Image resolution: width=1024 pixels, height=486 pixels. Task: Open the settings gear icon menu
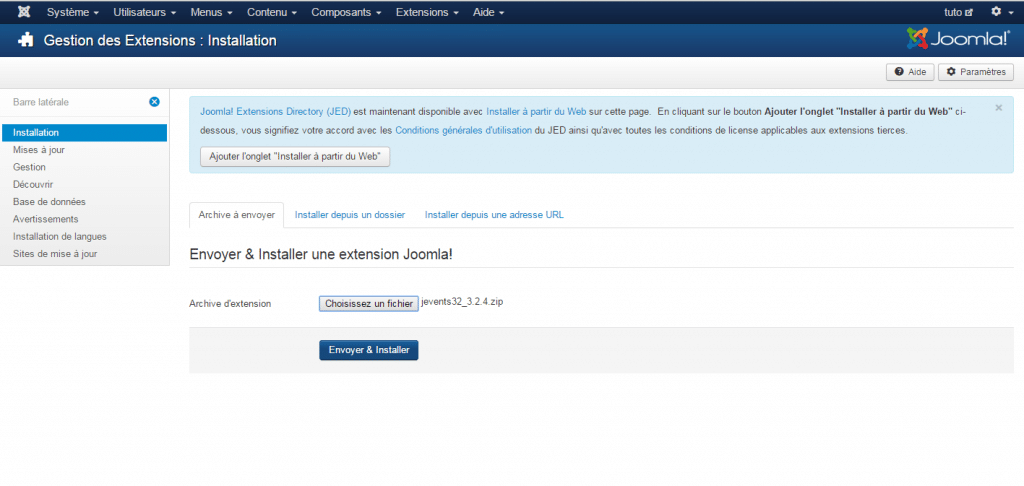[x=999, y=12]
